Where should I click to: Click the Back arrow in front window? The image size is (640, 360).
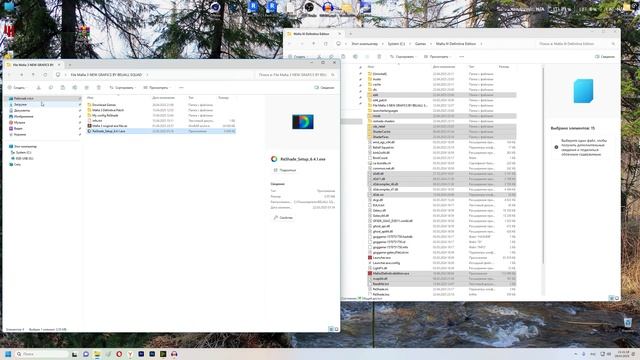coord(10,75)
